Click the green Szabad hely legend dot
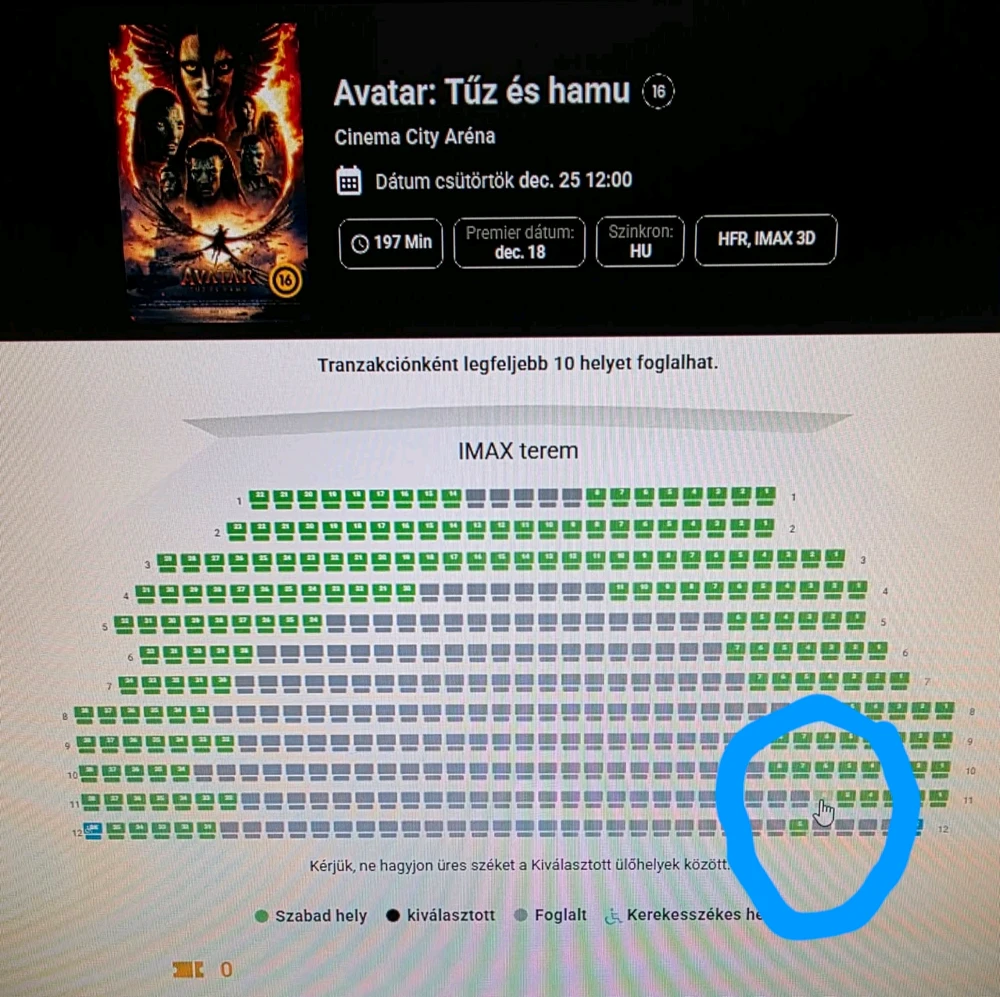Image resolution: width=1000 pixels, height=997 pixels. [261, 916]
